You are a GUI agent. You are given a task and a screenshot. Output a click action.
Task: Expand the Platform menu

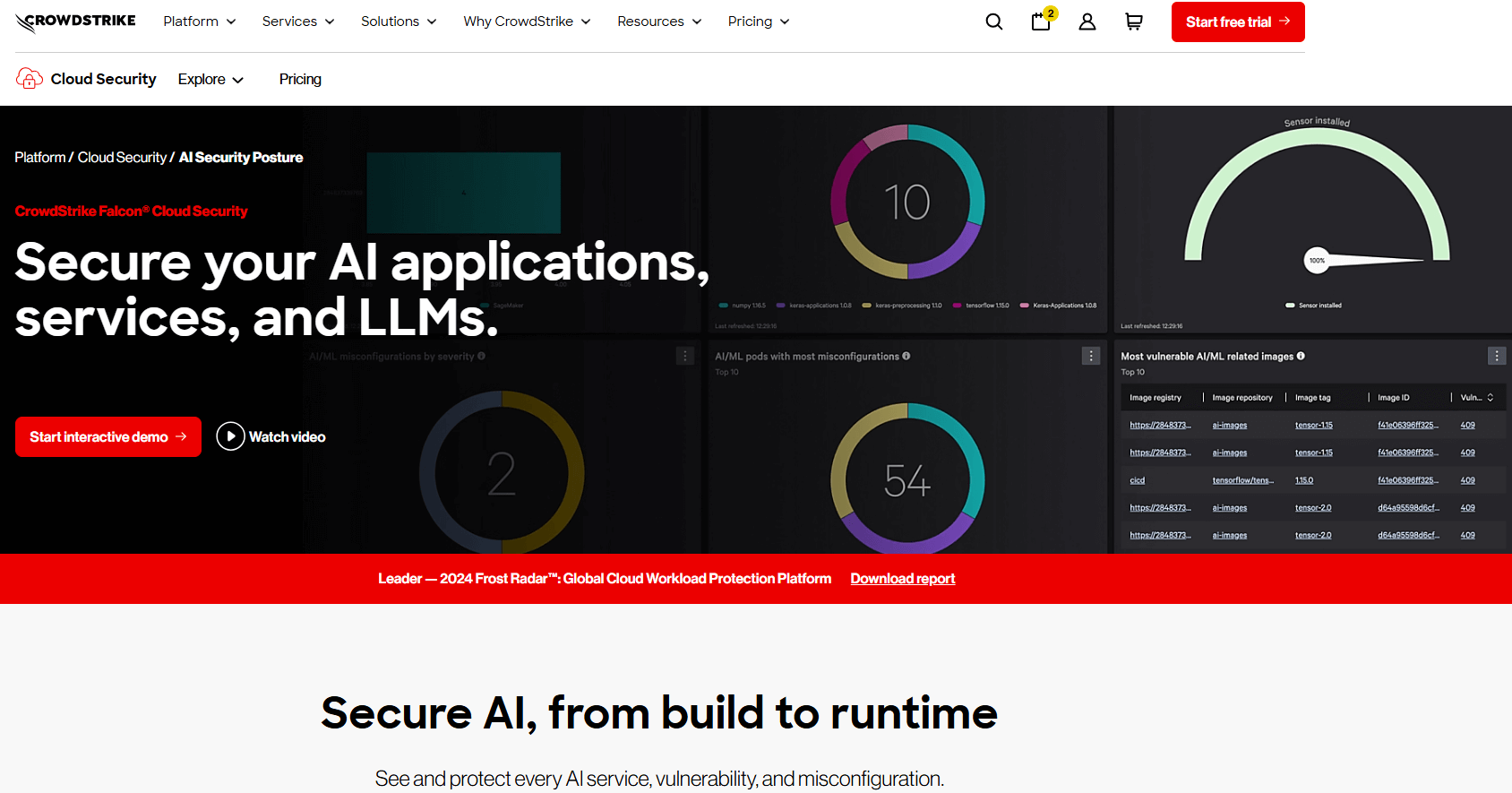click(x=200, y=22)
